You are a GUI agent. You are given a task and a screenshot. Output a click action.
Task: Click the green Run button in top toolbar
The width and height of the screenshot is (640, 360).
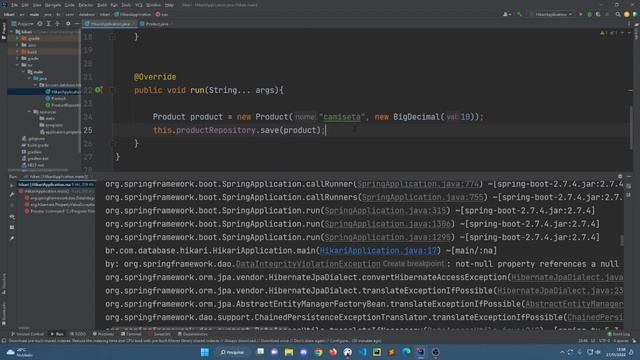(x=580, y=14)
